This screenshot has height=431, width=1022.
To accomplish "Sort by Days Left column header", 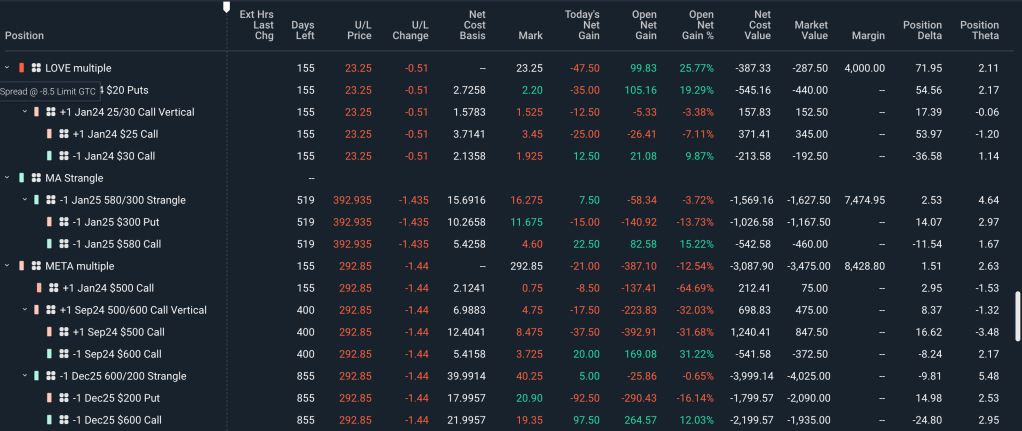I will coord(302,30).
